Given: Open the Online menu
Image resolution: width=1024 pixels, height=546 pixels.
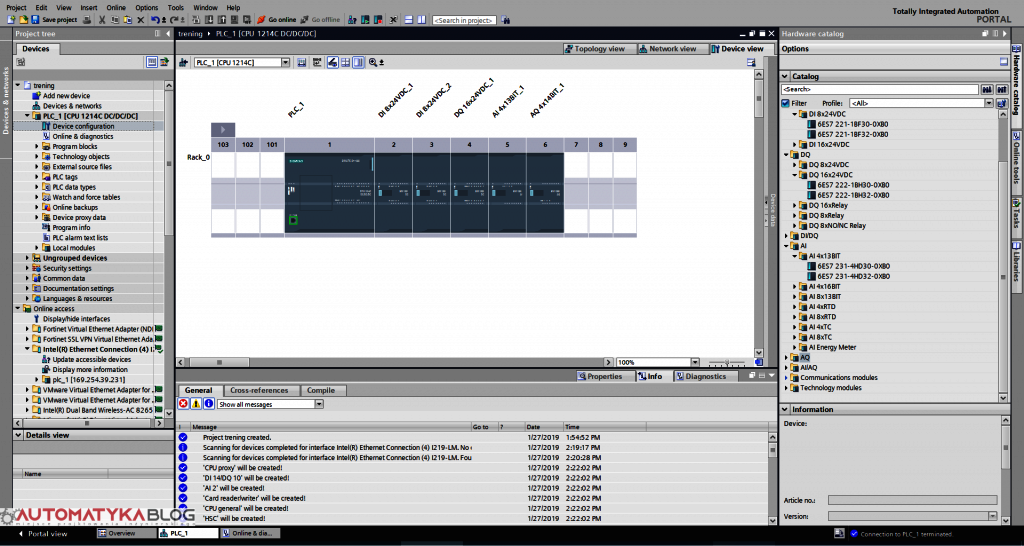Looking at the screenshot, I should tap(116, 7).
